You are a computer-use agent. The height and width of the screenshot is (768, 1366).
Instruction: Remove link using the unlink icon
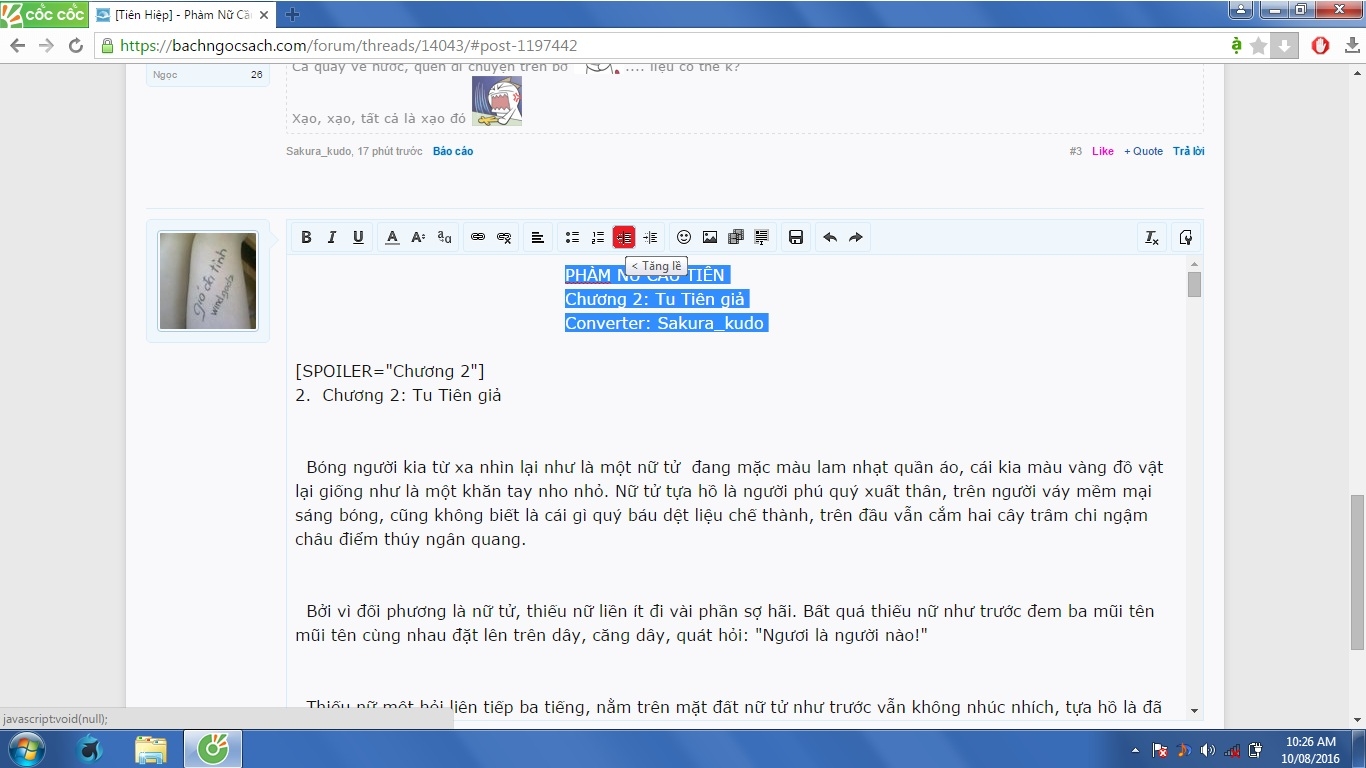(x=504, y=237)
